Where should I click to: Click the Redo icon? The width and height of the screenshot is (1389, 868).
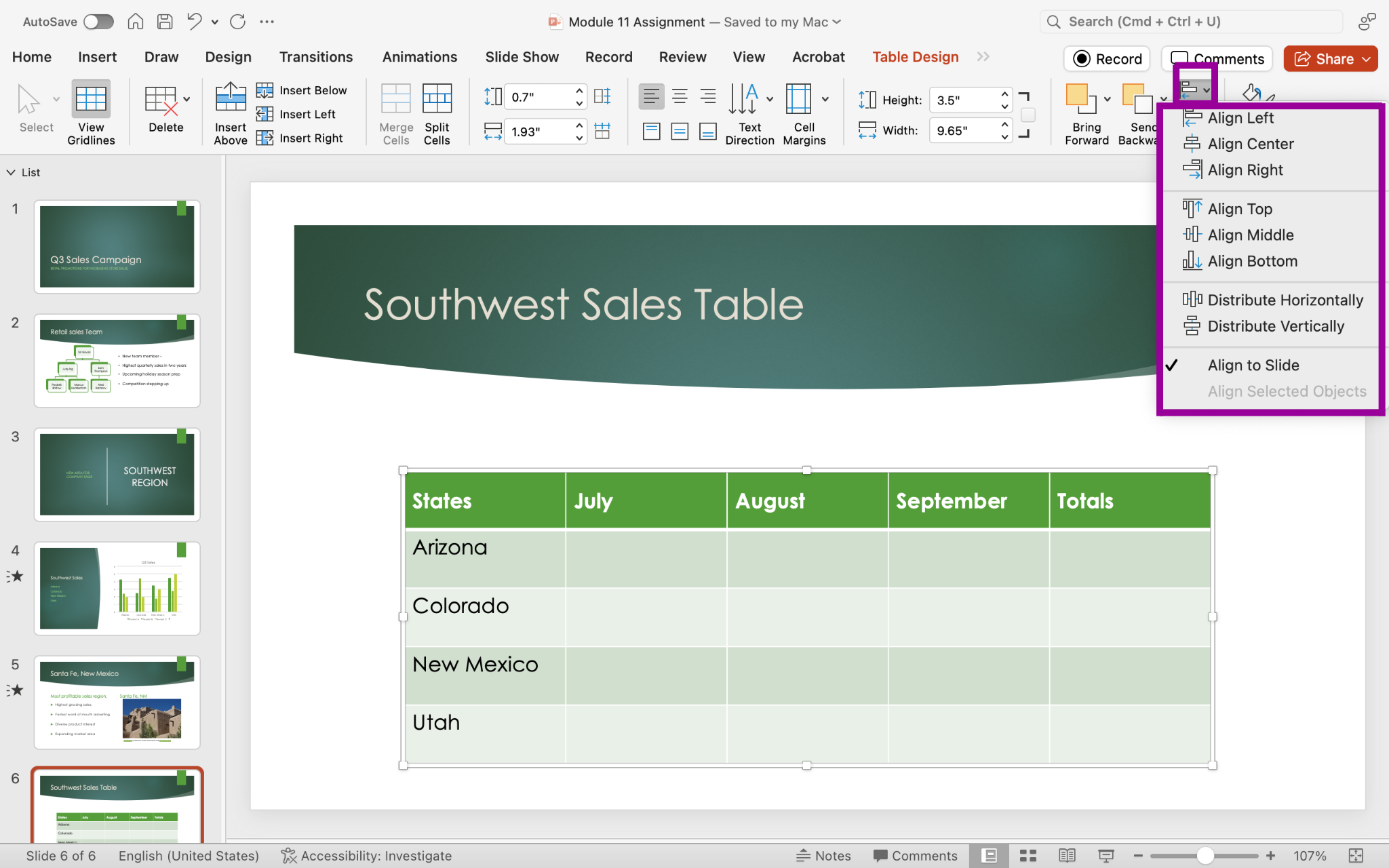coord(237,22)
